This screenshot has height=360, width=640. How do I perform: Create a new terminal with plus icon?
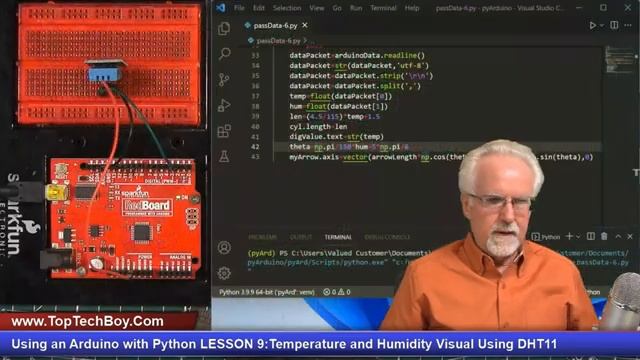point(569,236)
